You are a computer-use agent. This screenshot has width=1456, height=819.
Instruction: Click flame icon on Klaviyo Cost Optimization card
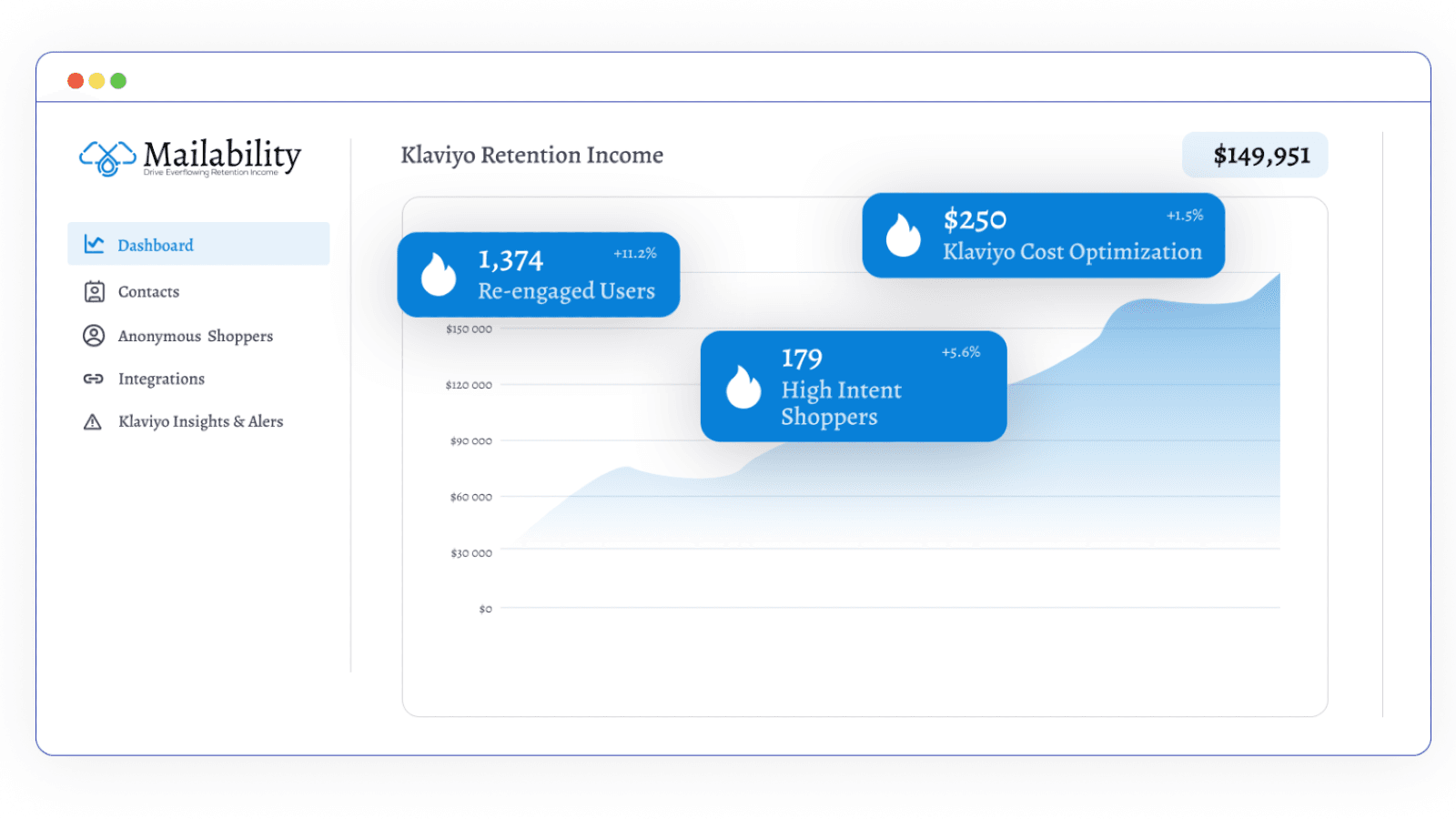click(903, 236)
